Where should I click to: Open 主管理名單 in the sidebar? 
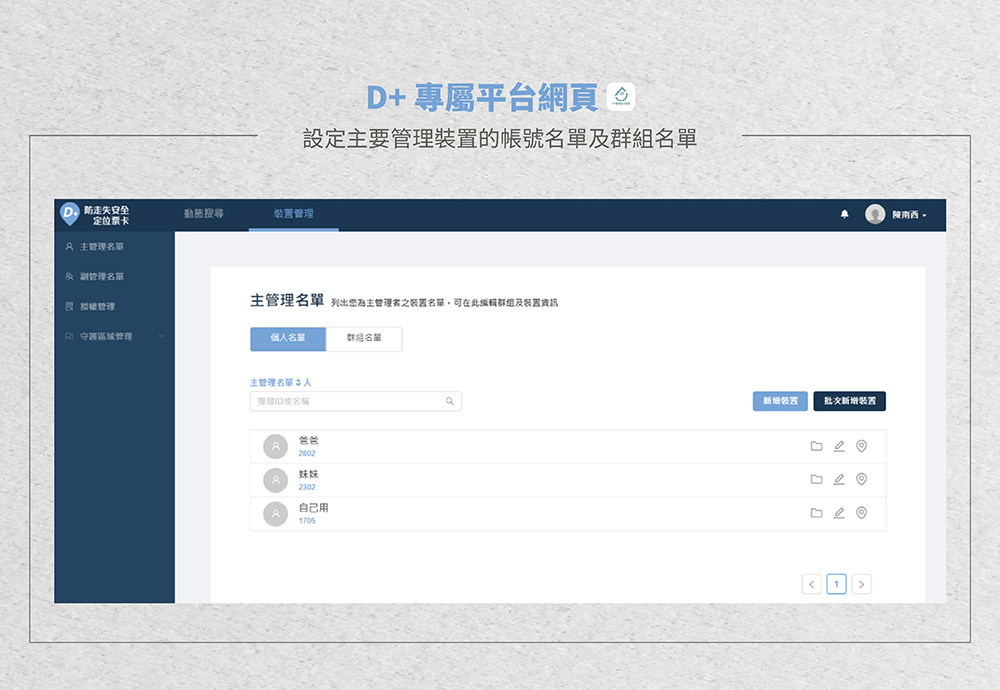[x=102, y=247]
